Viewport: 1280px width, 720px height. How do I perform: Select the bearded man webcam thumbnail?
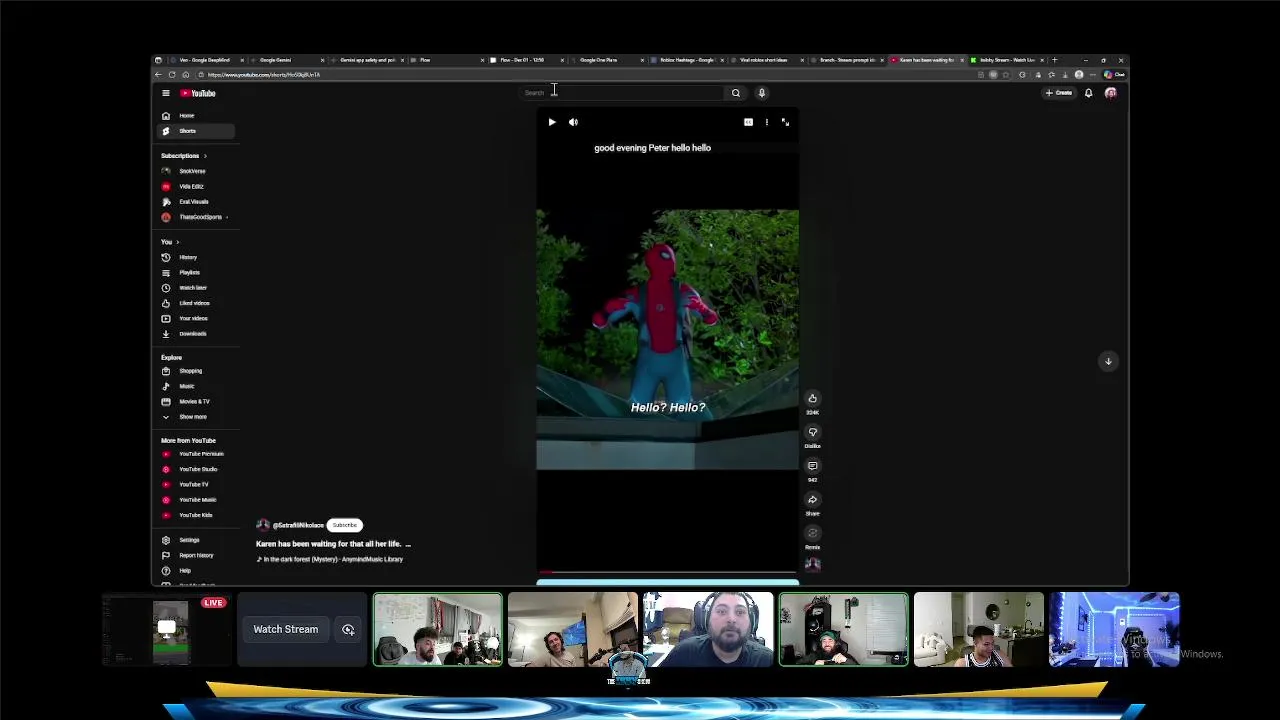click(708, 630)
